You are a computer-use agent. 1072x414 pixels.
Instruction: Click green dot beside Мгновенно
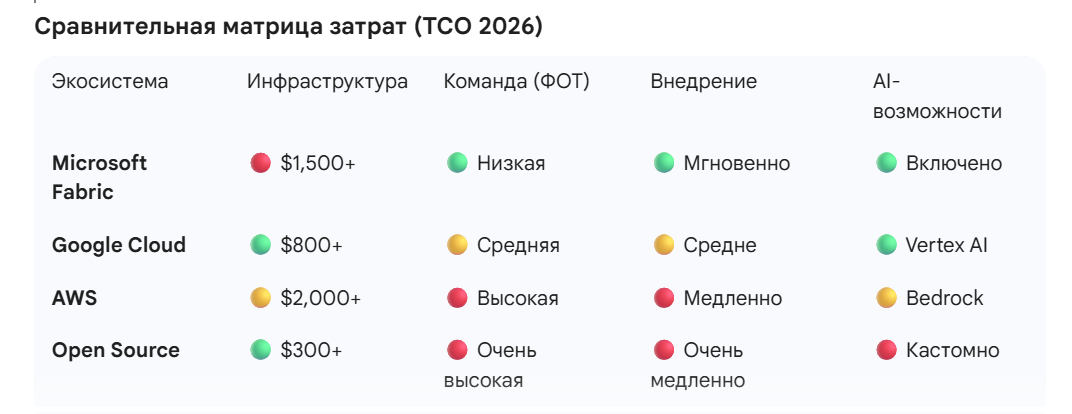point(663,163)
